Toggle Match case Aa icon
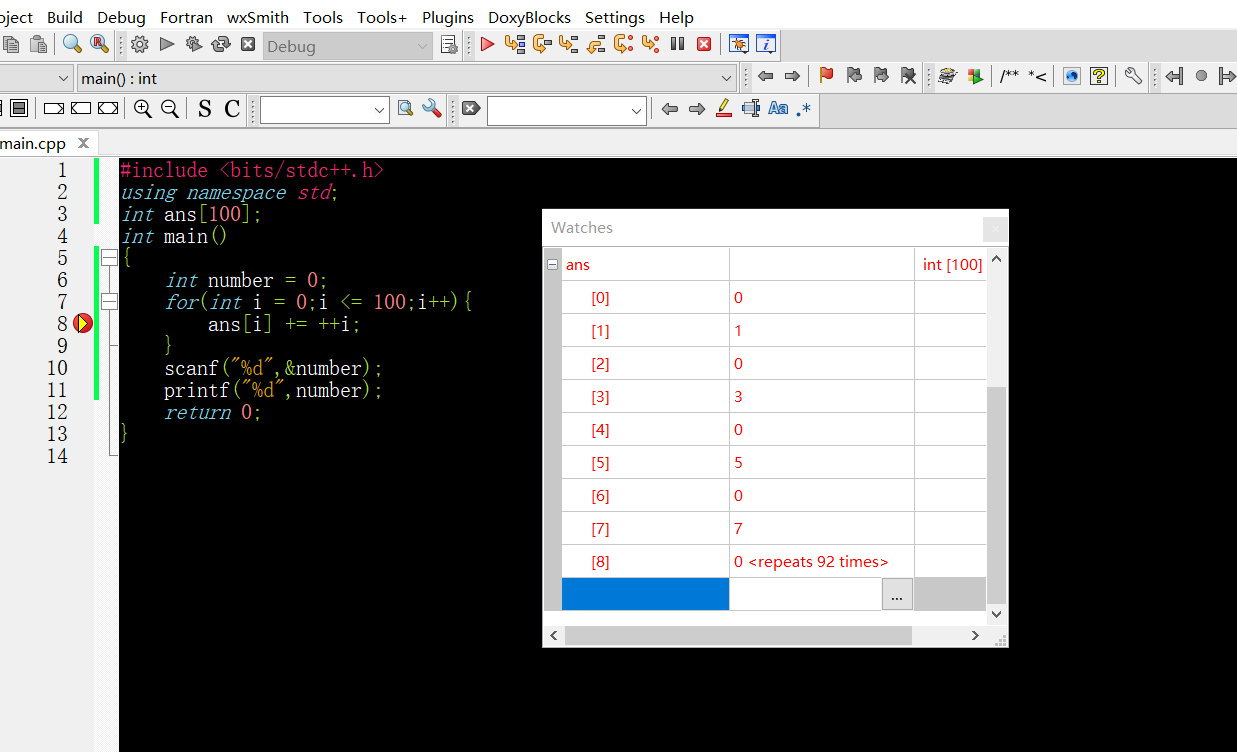1237x752 pixels. click(778, 109)
